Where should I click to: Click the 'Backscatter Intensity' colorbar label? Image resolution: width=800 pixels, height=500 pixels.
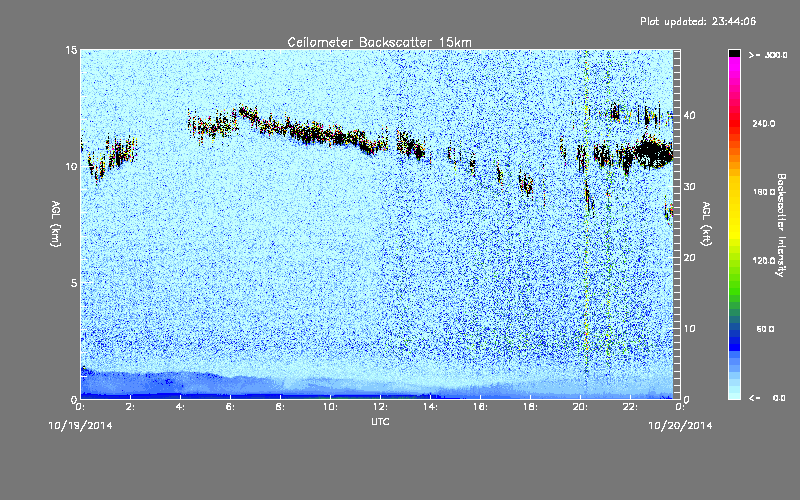(x=780, y=225)
